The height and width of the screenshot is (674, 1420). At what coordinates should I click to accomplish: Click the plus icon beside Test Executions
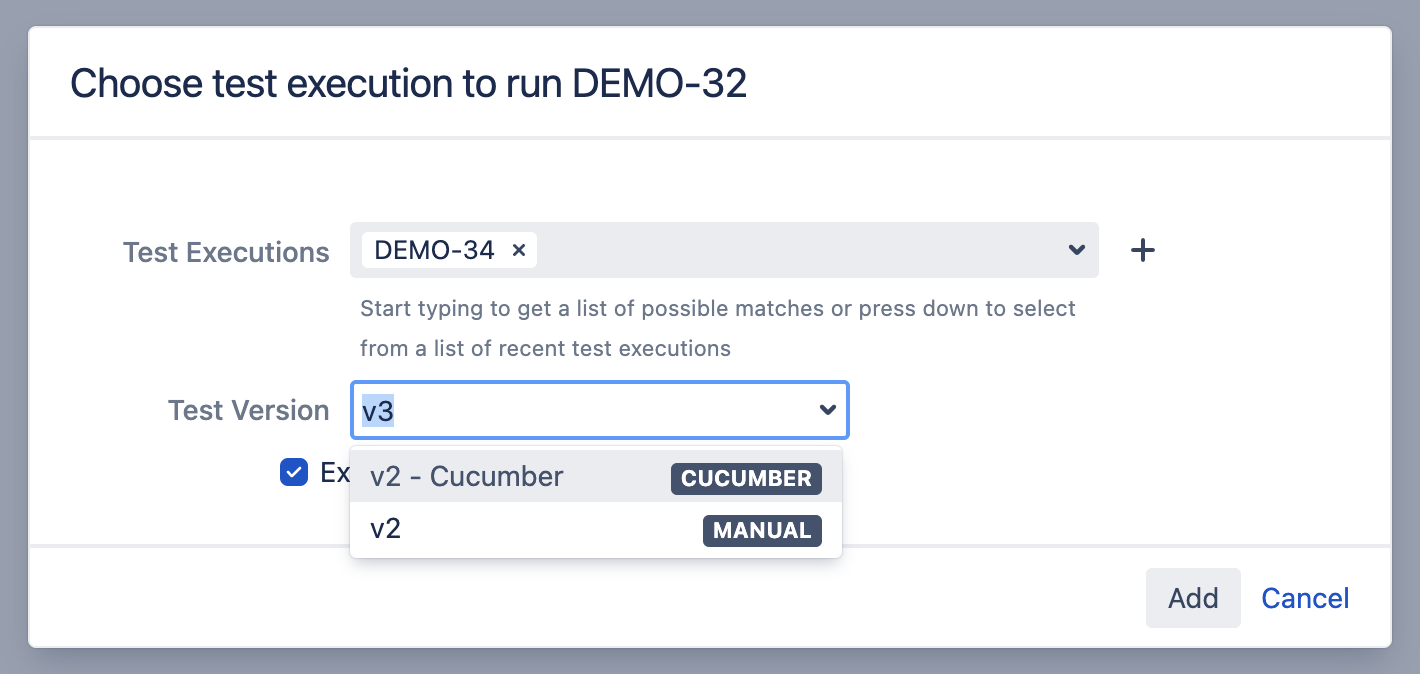click(1142, 251)
